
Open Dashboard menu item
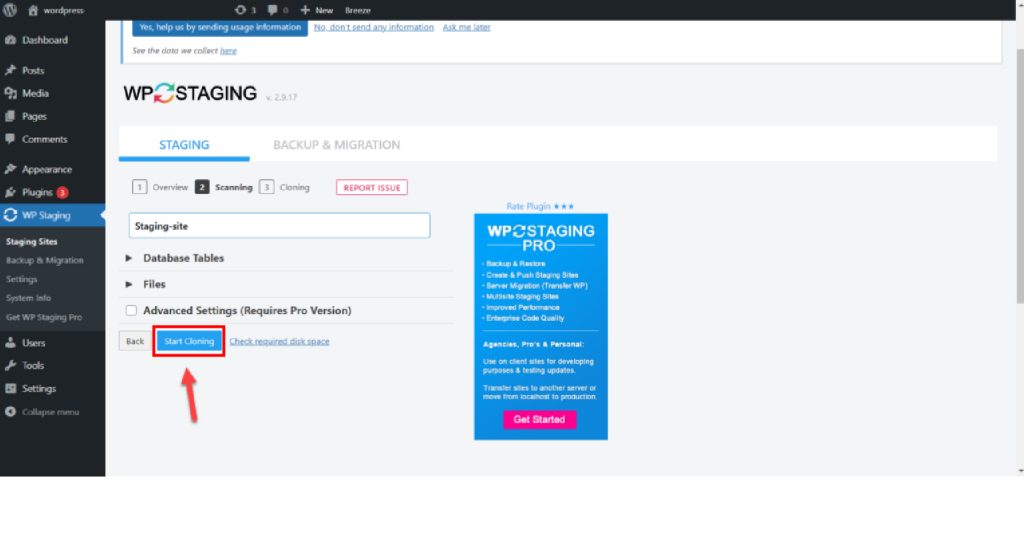point(45,40)
